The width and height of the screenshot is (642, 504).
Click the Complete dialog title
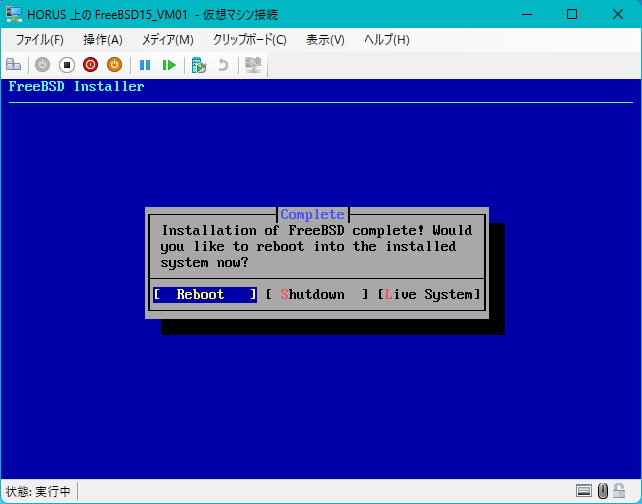312,214
